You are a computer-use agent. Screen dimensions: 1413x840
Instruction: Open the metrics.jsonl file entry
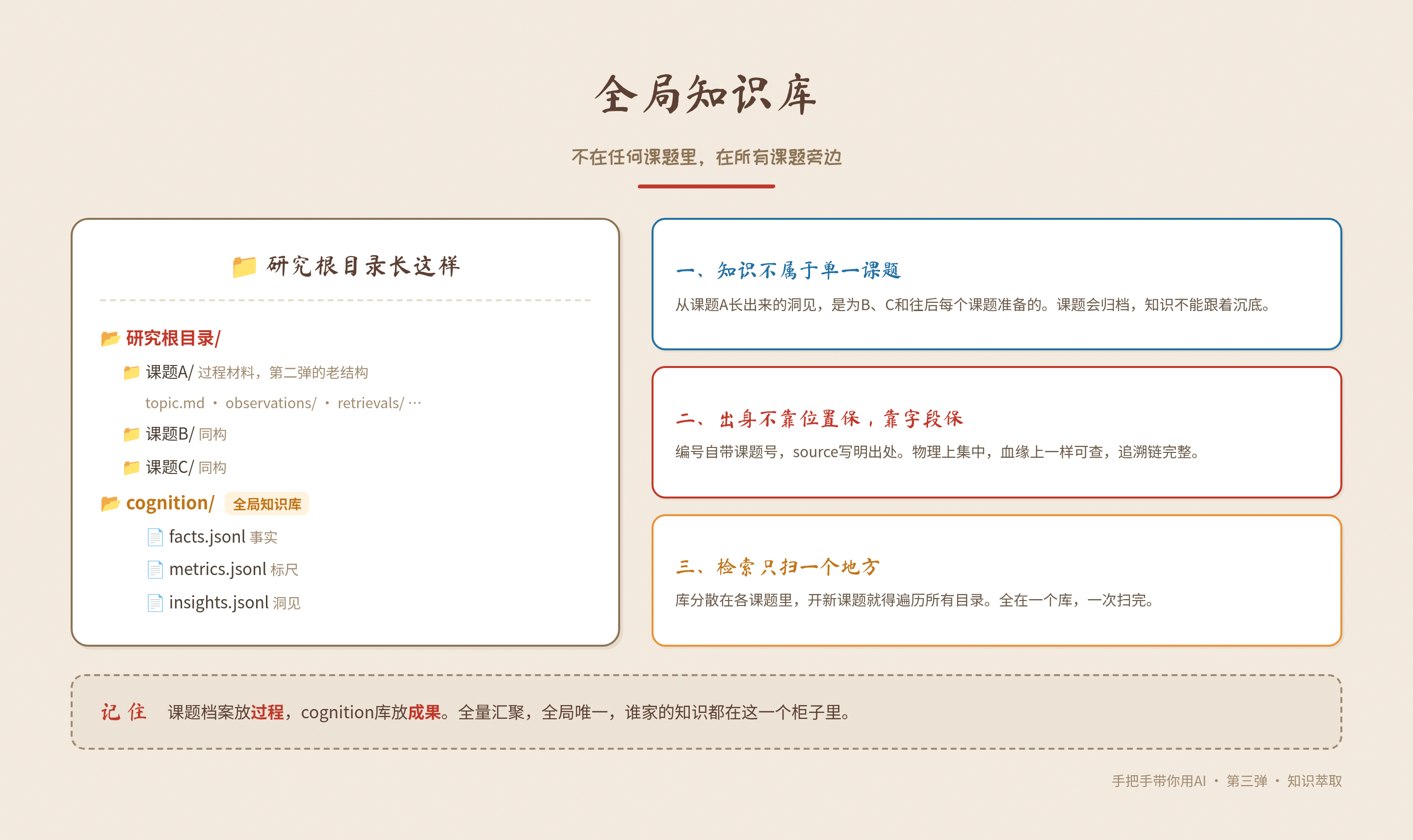tap(217, 570)
